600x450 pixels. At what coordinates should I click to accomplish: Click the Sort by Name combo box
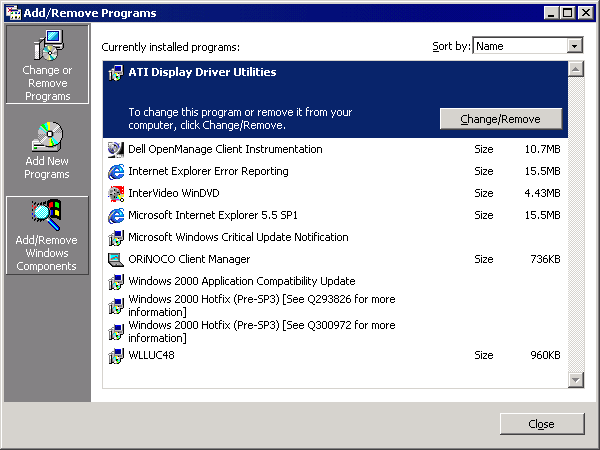(520, 46)
